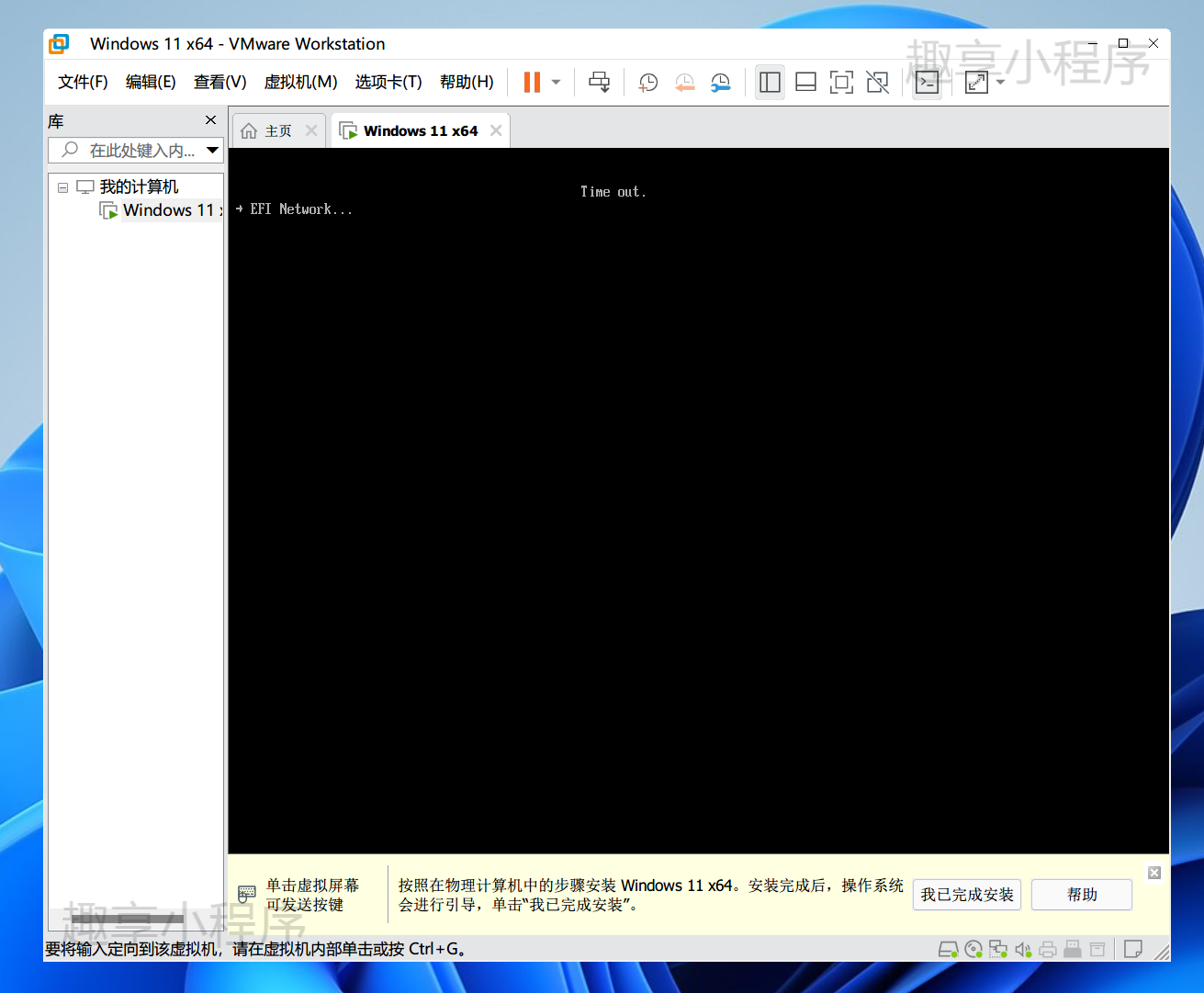Click the USB controller status icon

[1073, 949]
